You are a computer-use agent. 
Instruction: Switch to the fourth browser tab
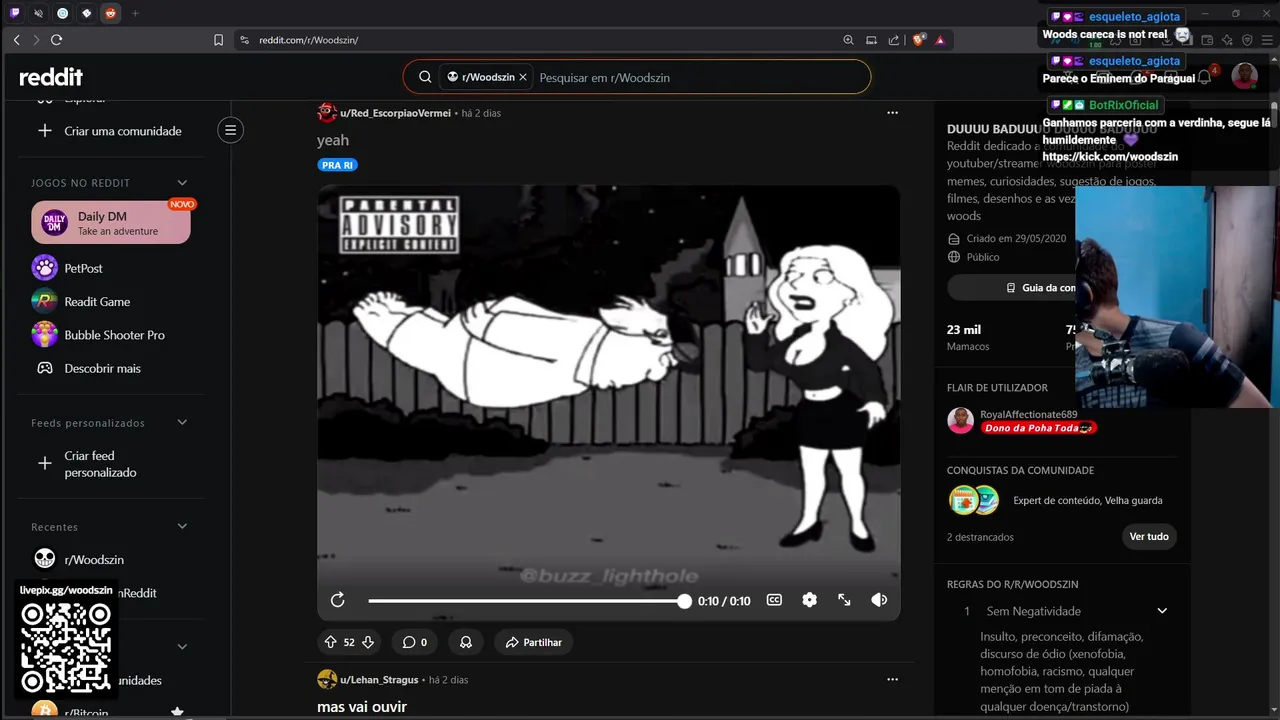pyautogui.click(x=86, y=13)
